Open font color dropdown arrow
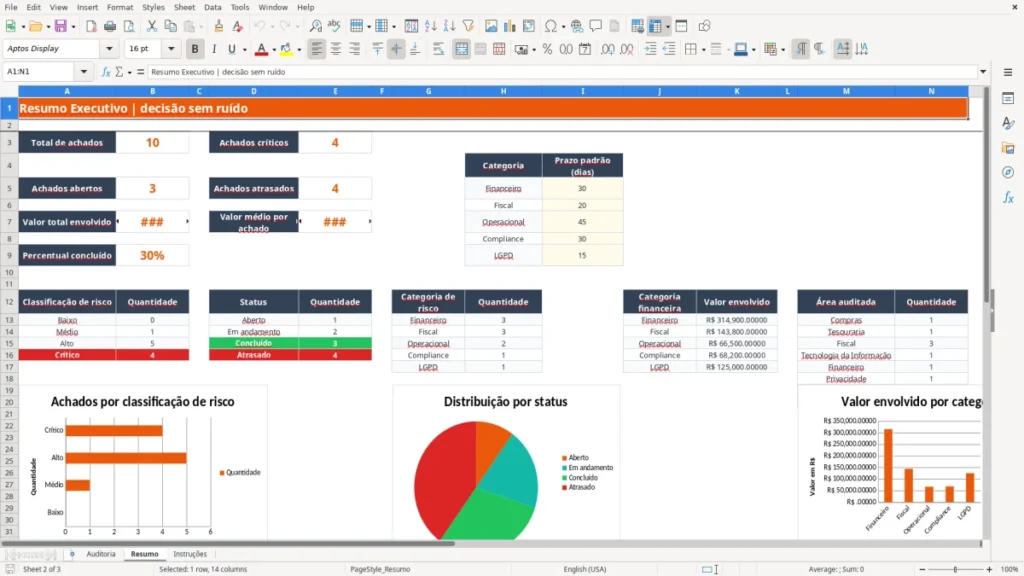This screenshot has height=576, width=1024. 274,50
